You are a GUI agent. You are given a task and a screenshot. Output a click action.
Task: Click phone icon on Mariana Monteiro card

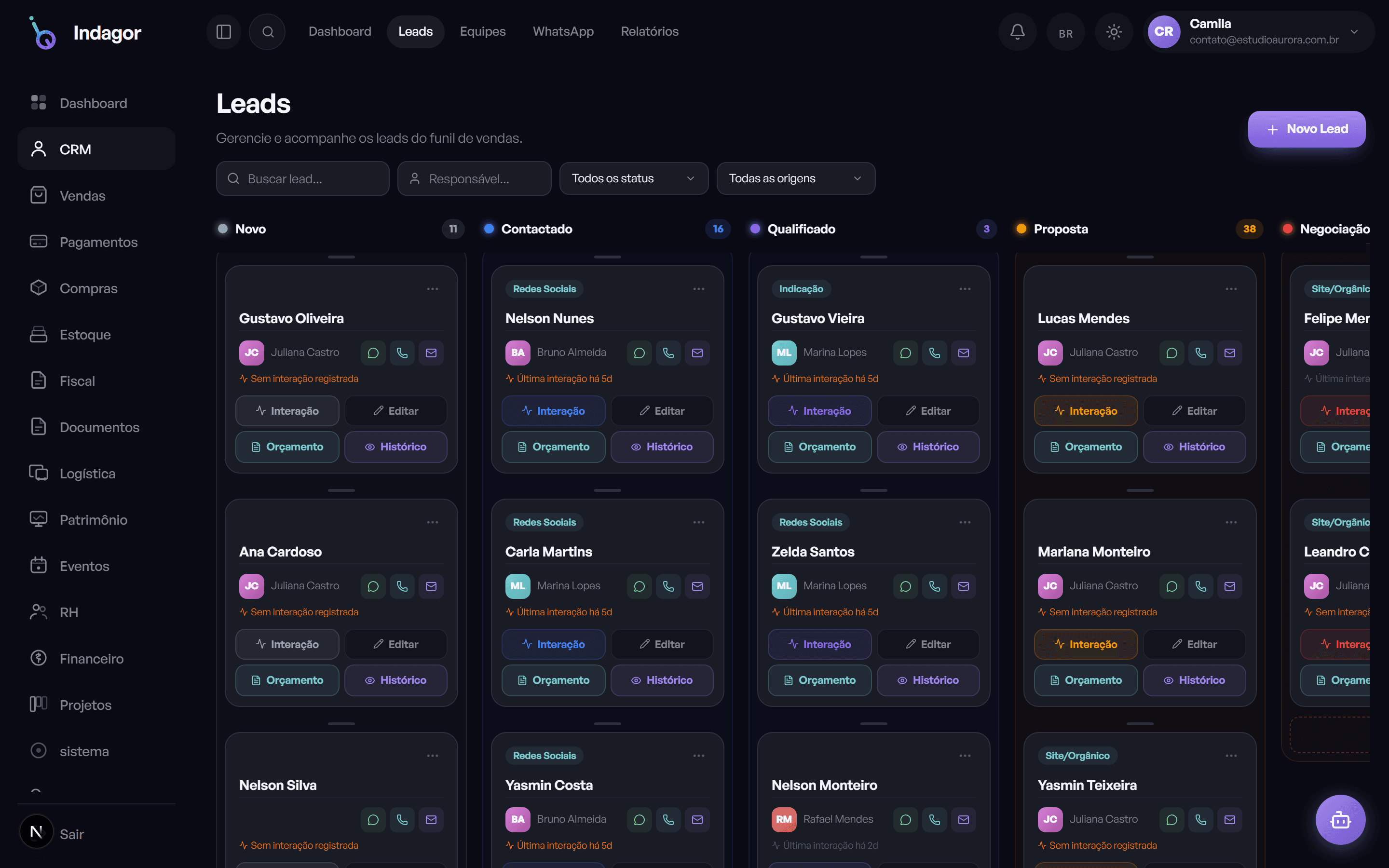1201,586
